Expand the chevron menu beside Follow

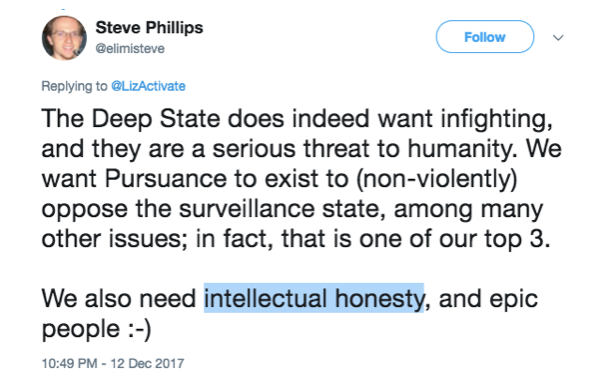[558, 37]
